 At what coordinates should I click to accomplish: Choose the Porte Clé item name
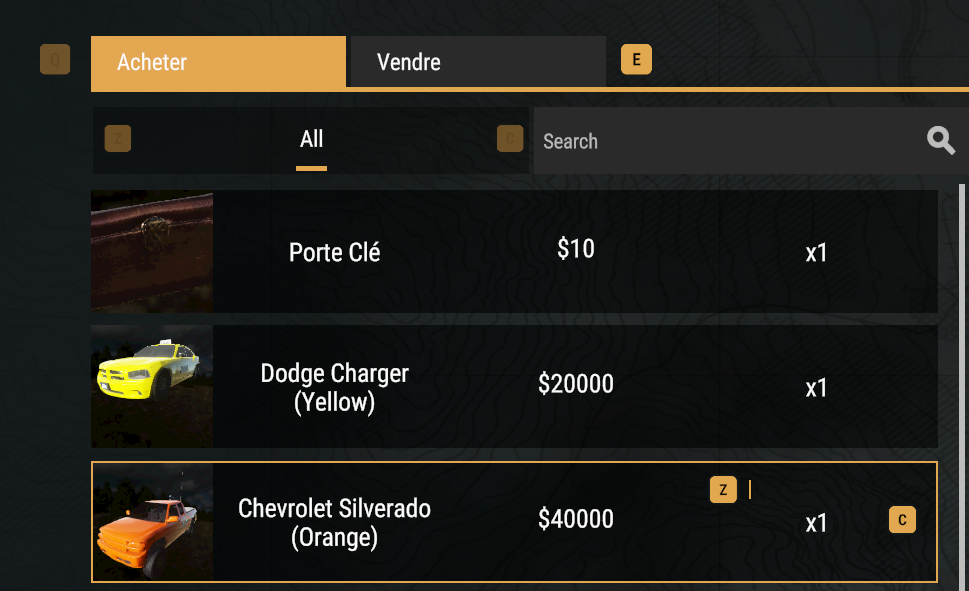[x=335, y=253]
